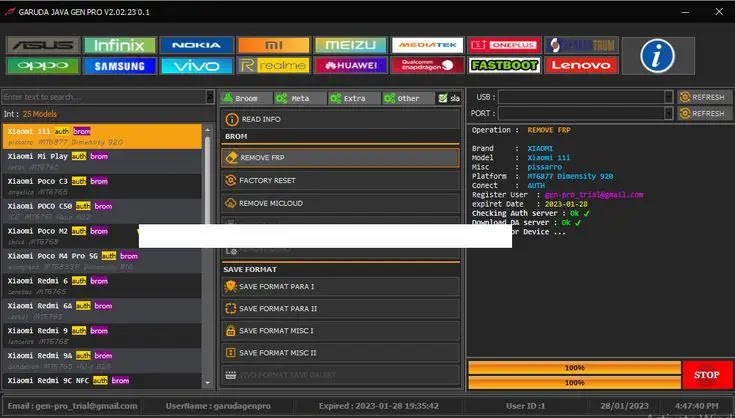The height and width of the screenshot is (418, 735).
Task: Click the REMOVE MICLOUD button label
Action: tap(271, 203)
